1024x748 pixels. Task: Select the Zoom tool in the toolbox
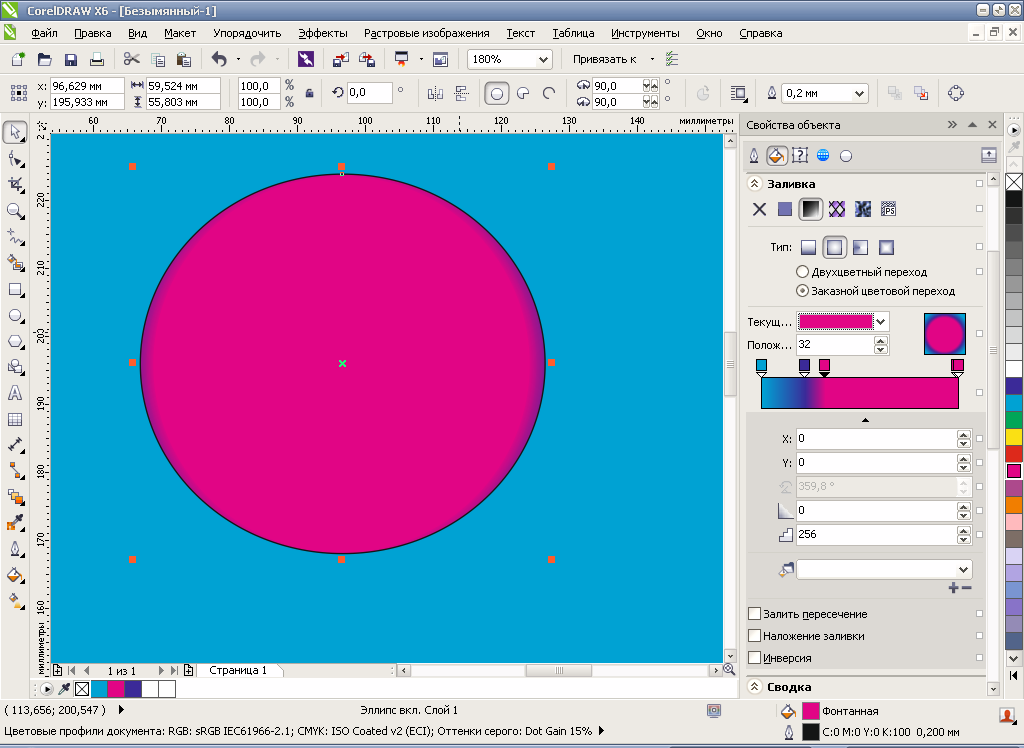[x=15, y=211]
